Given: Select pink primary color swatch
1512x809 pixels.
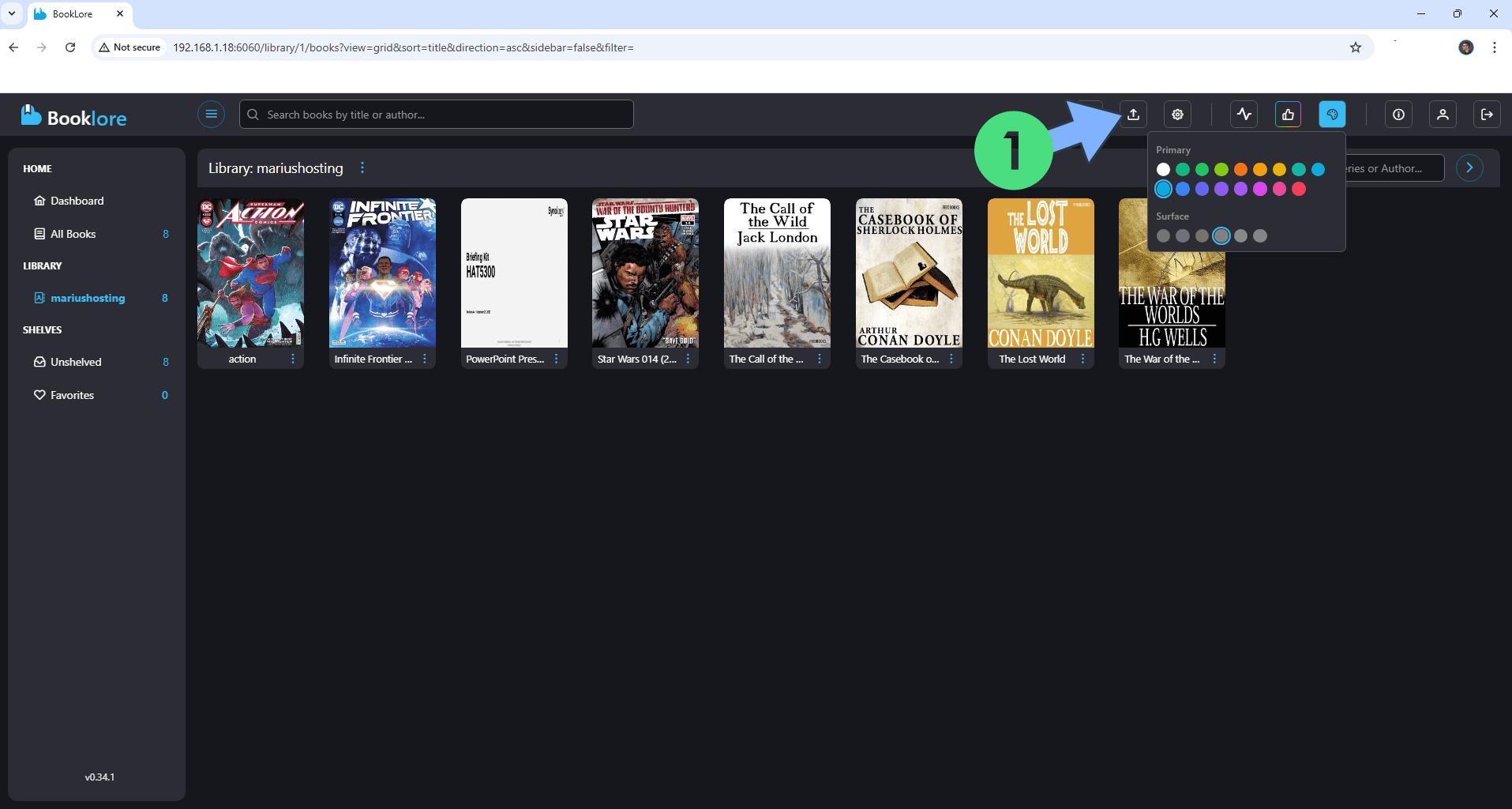Looking at the screenshot, I should (1279, 189).
